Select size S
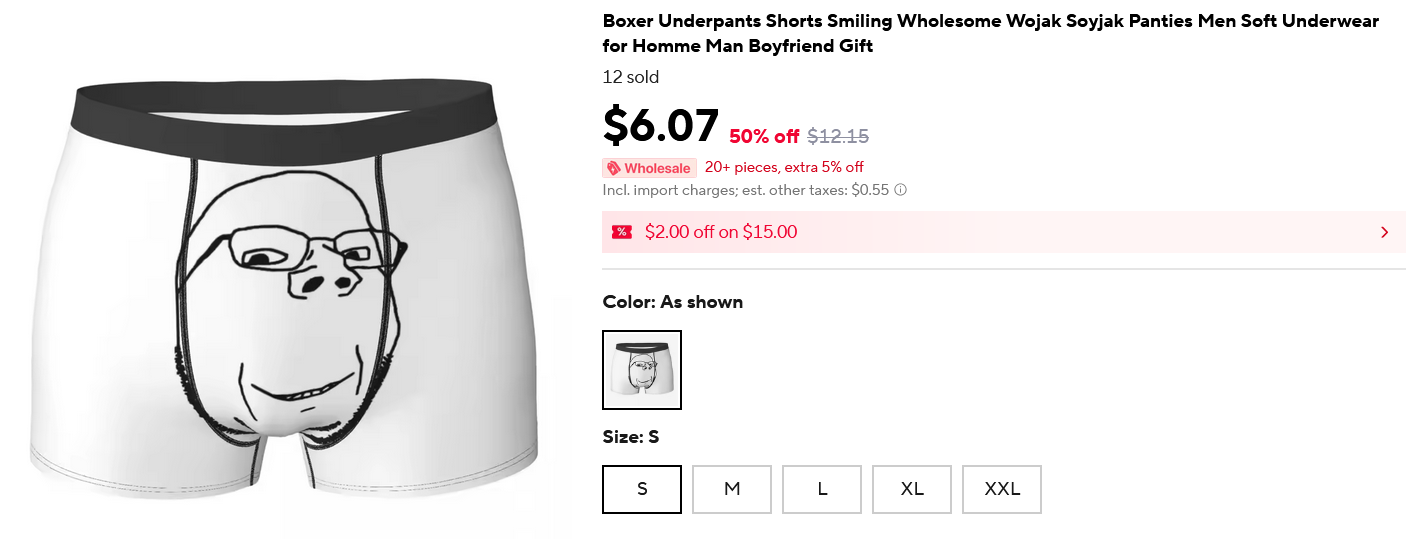Screen dimensions: 1415x539 [x=642, y=489]
